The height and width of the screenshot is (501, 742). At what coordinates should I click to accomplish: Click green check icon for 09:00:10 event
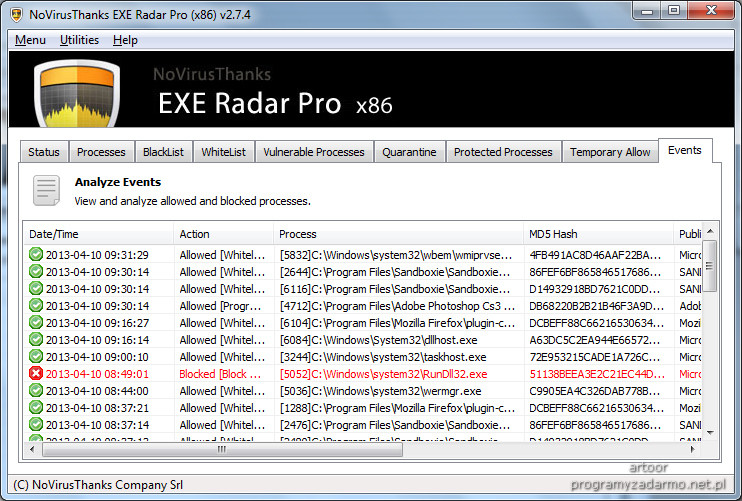click(x=36, y=357)
